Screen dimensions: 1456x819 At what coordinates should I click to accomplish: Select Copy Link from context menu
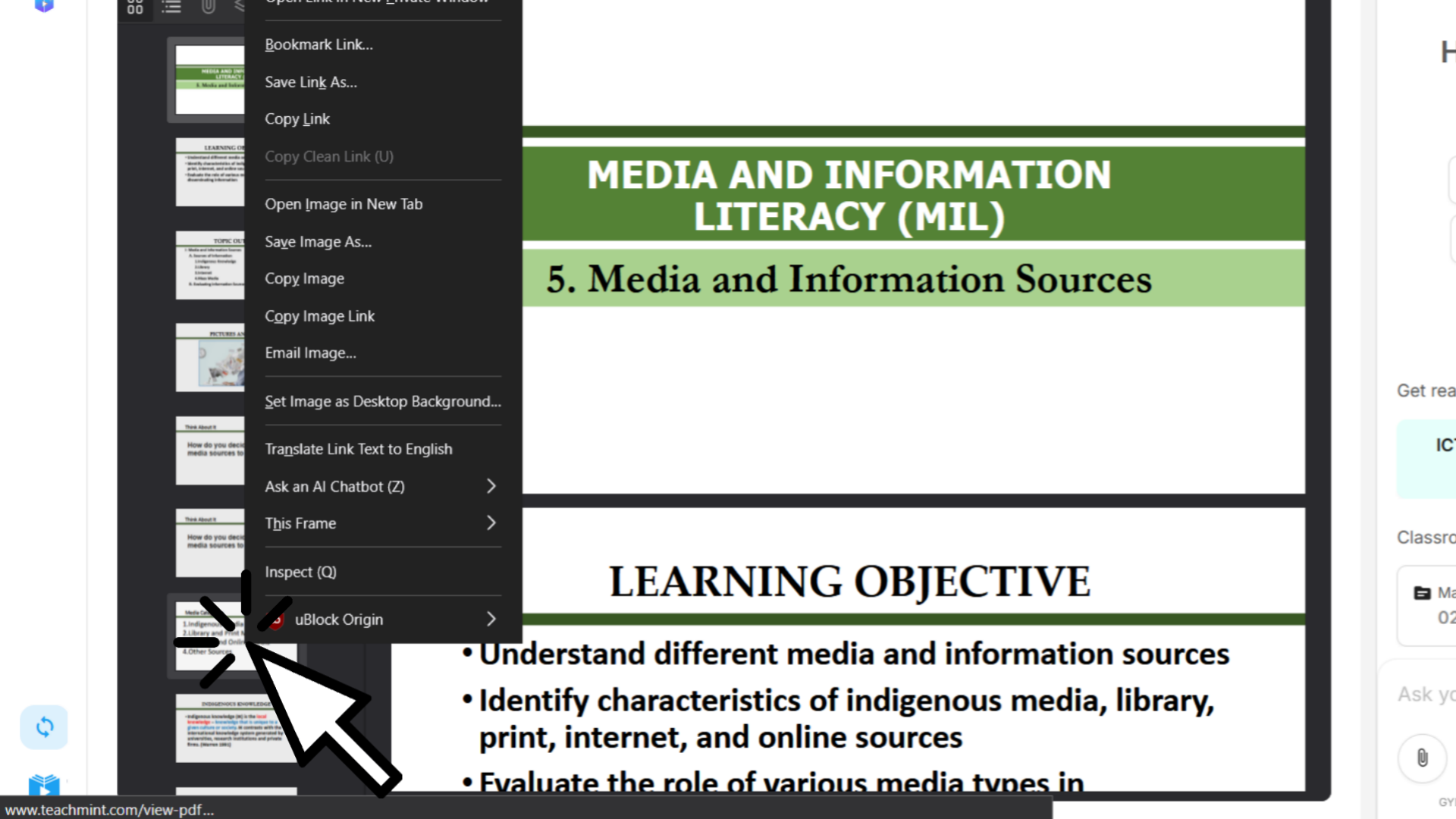pyautogui.click(x=297, y=119)
